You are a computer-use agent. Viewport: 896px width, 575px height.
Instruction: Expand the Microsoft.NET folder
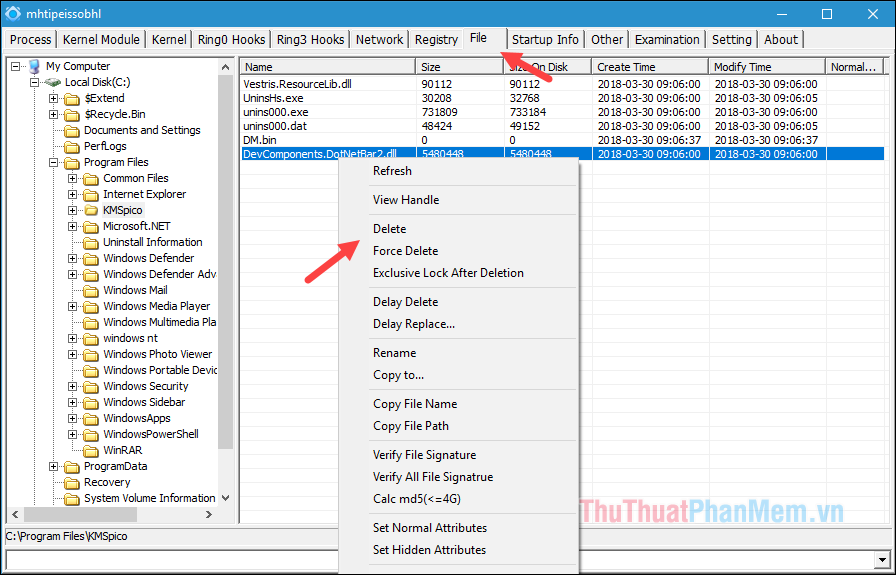[x=73, y=226]
